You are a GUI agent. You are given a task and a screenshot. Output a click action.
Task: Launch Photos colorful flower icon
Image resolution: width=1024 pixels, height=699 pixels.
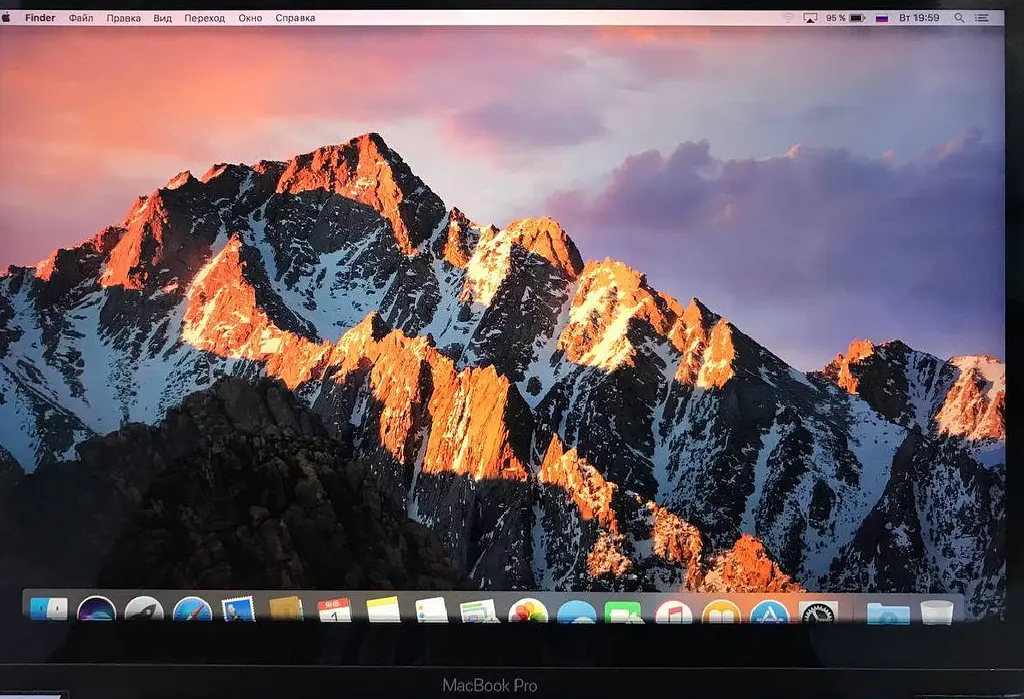tap(528, 610)
